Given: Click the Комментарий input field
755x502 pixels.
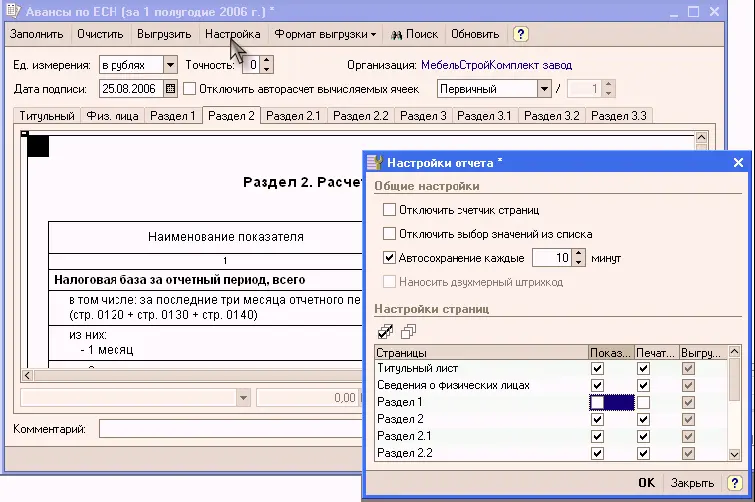Looking at the screenshot, I should 230,428.
